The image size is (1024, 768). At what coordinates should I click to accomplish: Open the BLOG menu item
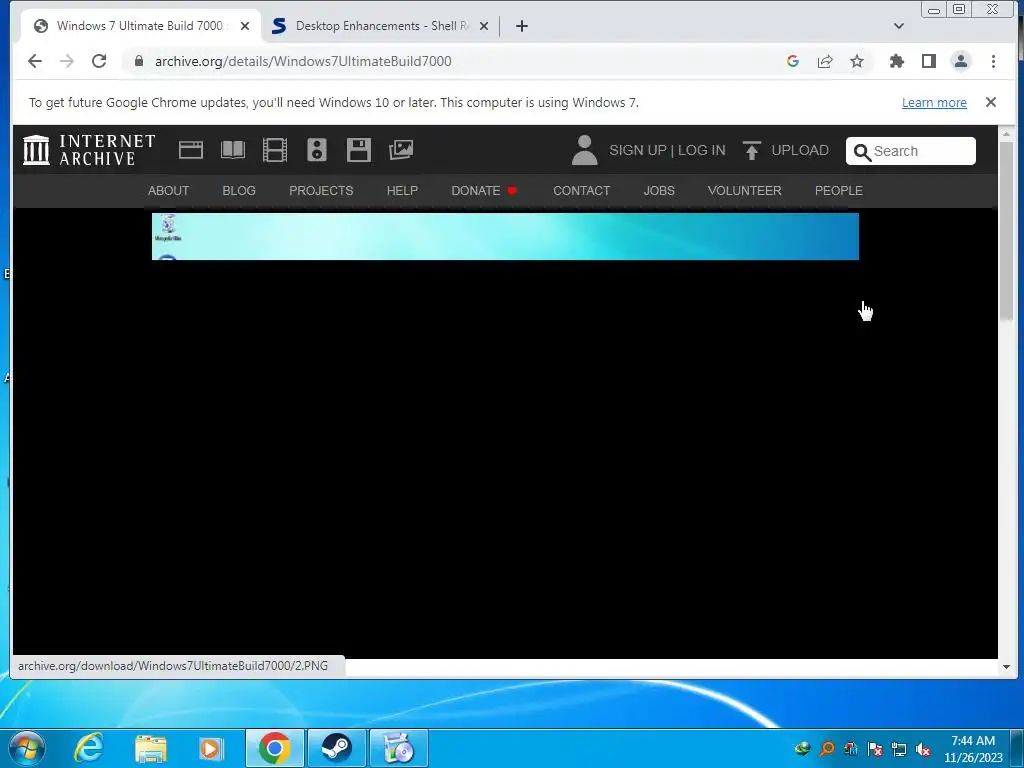pyautogui.click(x=239, y=191)
